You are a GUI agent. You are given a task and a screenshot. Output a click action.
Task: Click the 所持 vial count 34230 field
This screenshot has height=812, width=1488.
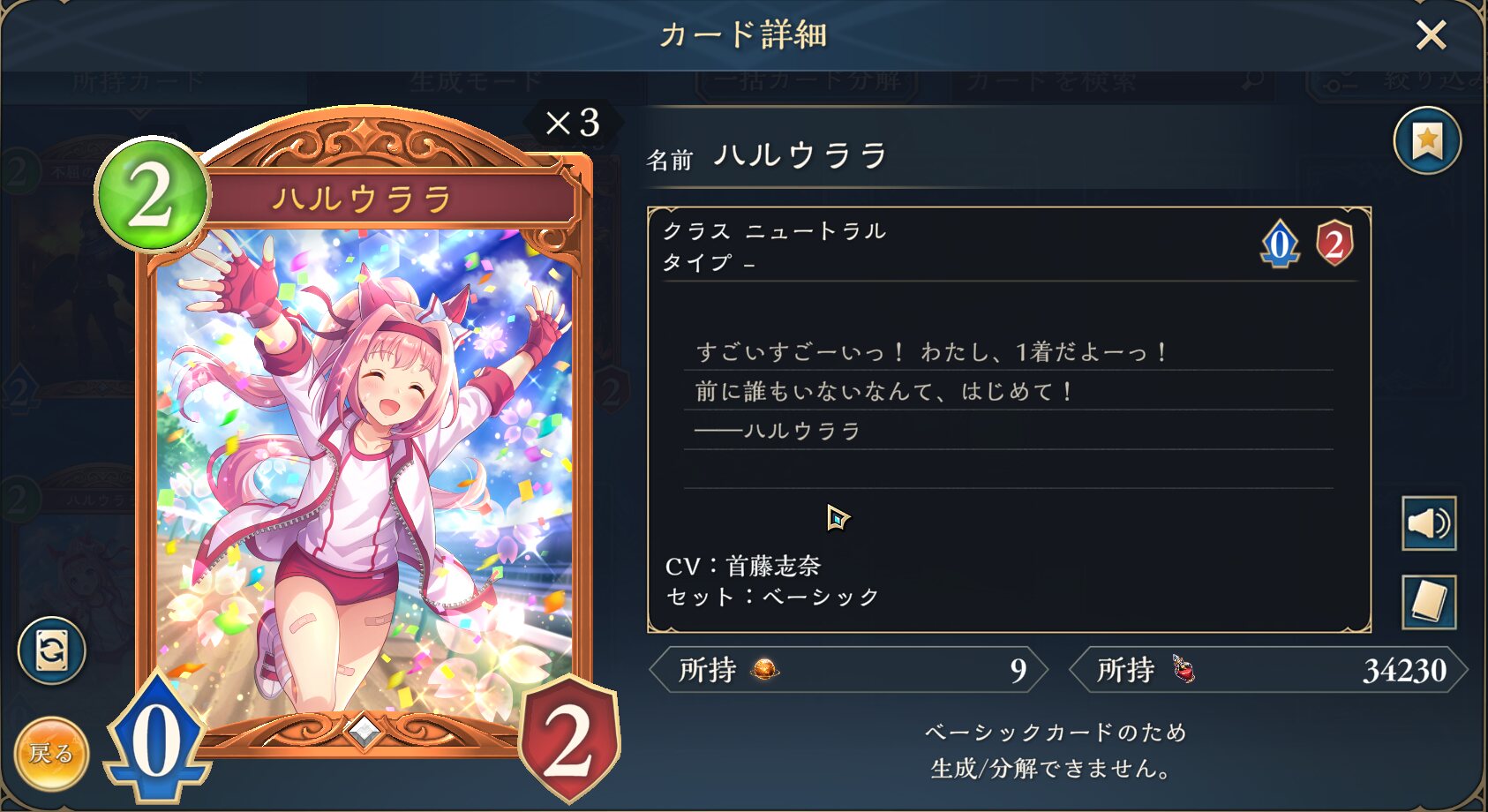point(1268,670)
